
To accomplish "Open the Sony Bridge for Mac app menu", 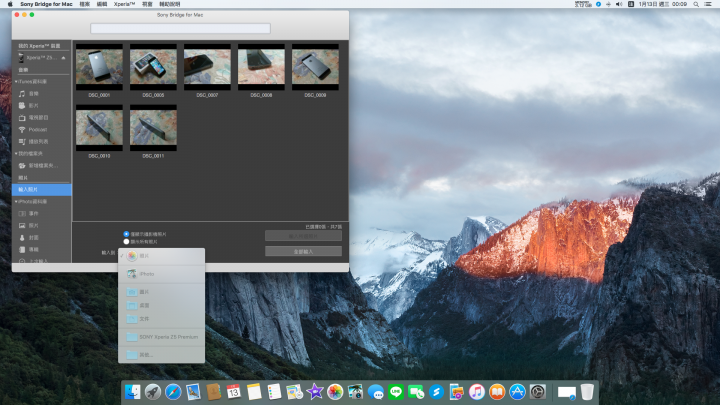I will (46, 4).
